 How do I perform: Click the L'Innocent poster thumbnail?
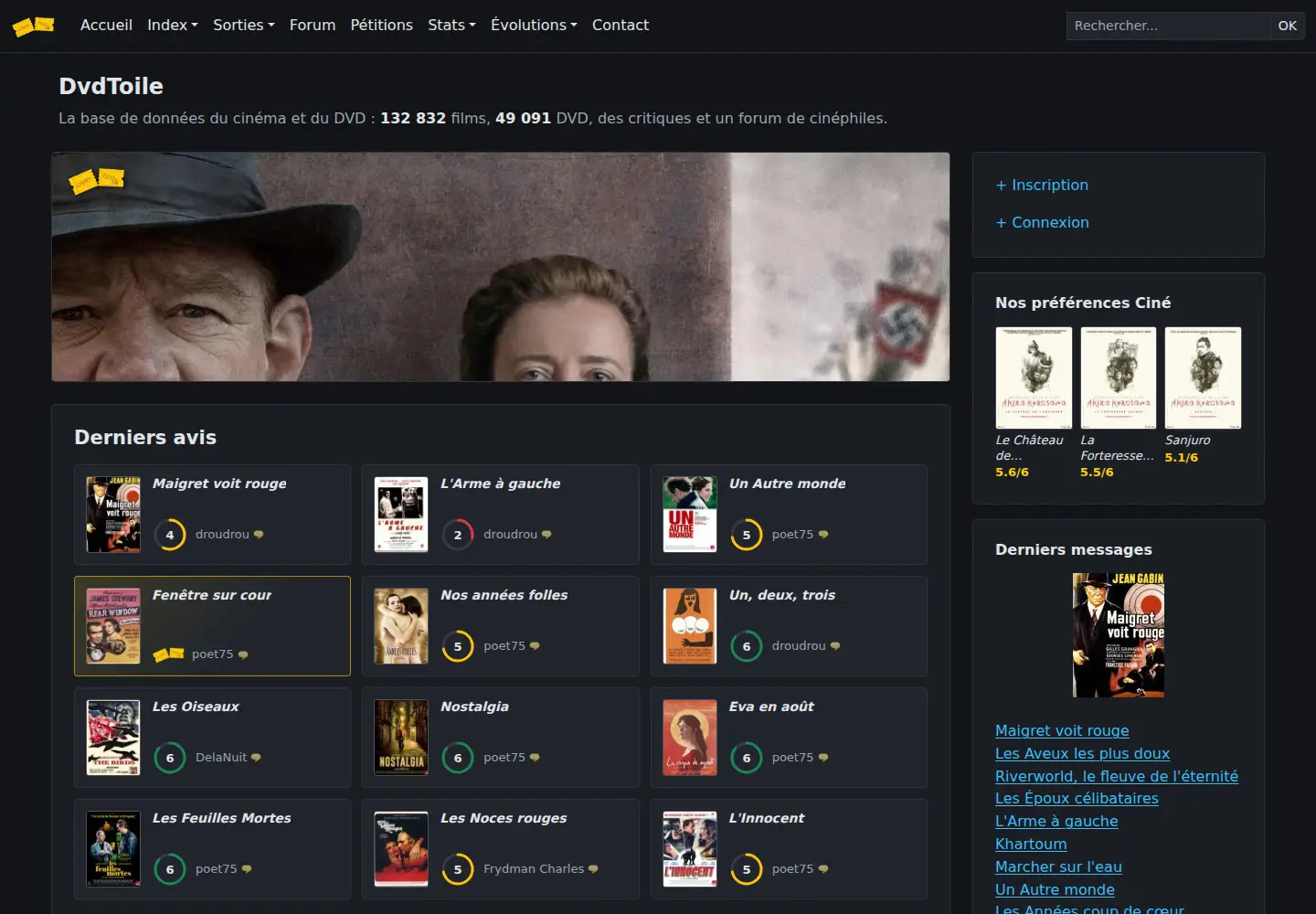pos(690,849)
